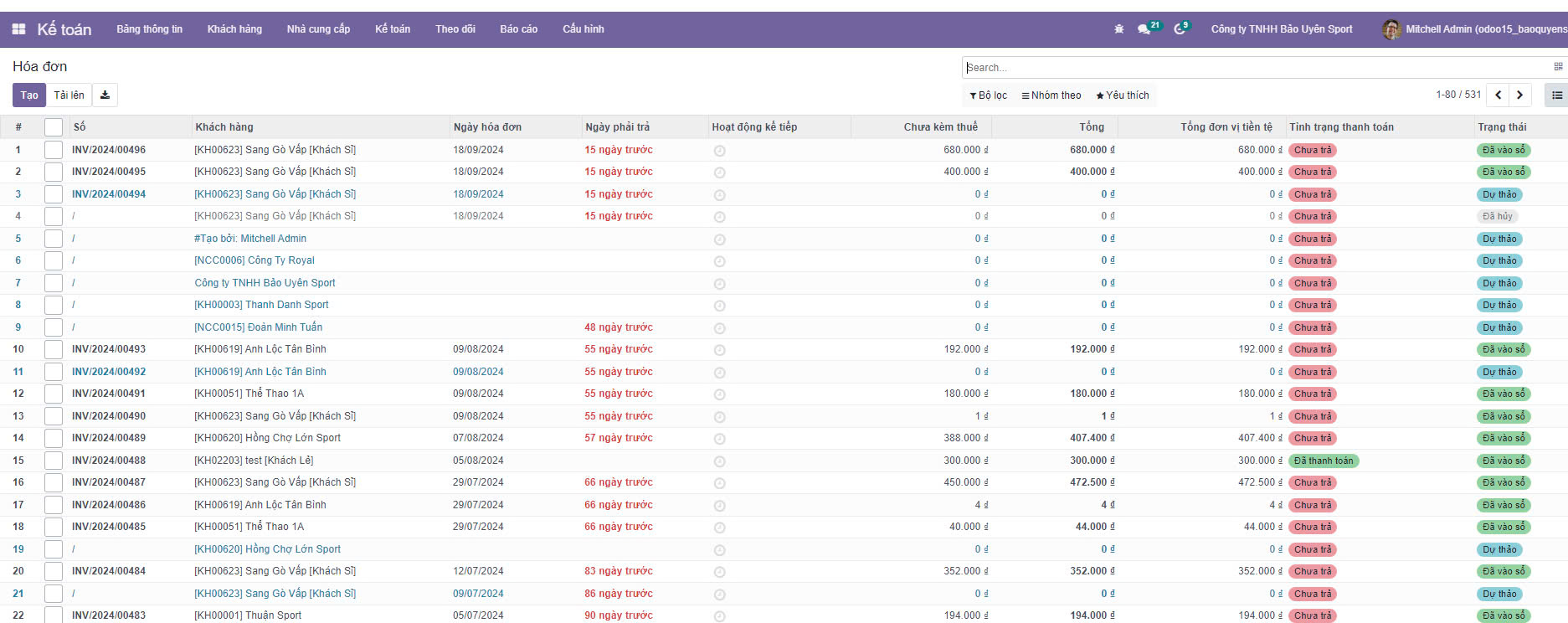Switch to list view icon
Image resolution: width=1568 pixels, height=623 pixels.
1556,95
